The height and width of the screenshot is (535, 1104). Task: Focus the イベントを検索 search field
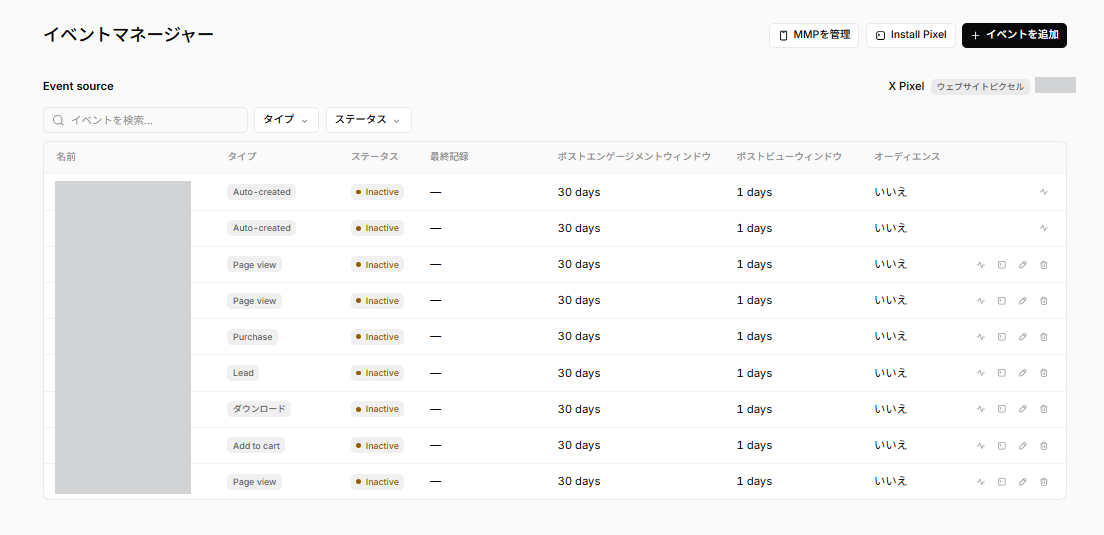click(x=145, y=120)
